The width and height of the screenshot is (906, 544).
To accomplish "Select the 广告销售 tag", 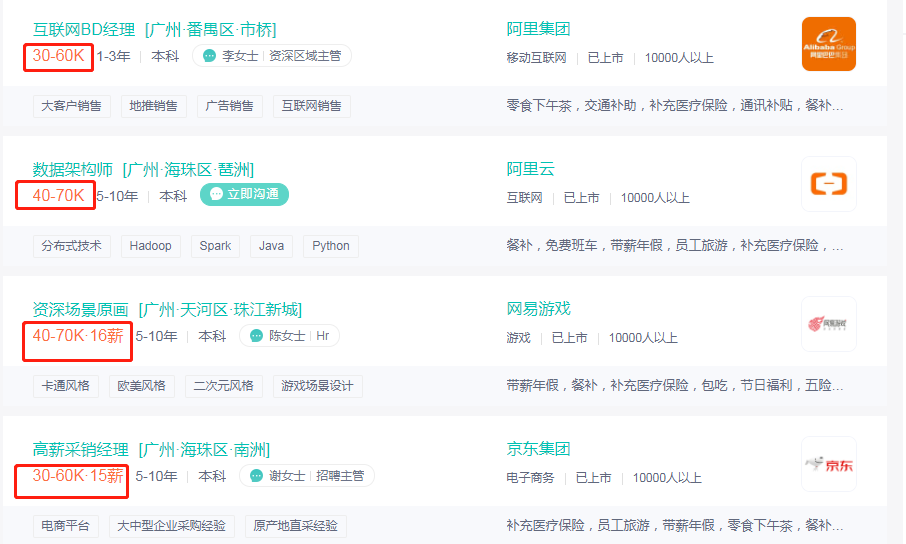I will click(x=229, y=106).
